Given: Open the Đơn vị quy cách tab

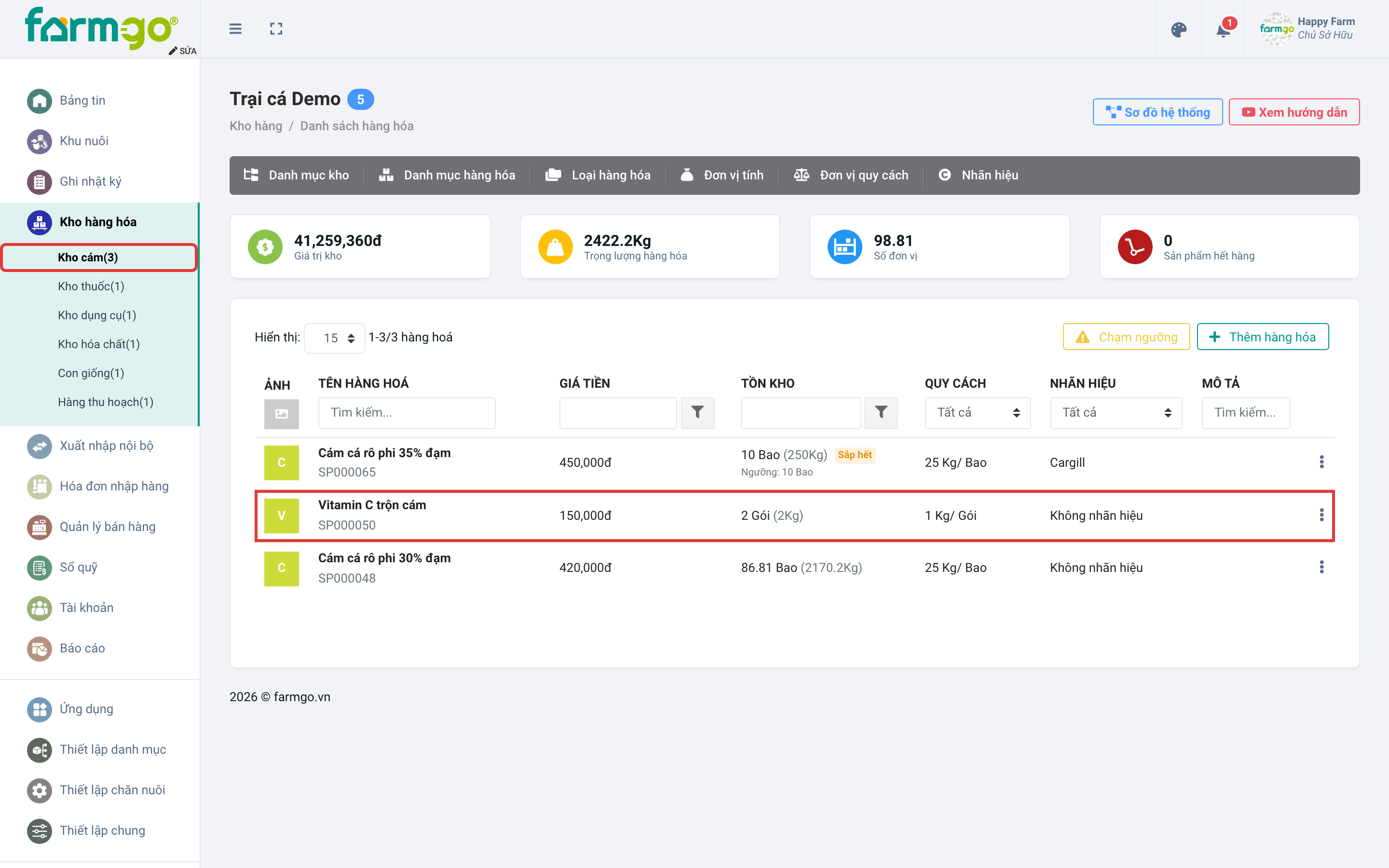Looking at the screenshot, I should click(x=851, y=175).
